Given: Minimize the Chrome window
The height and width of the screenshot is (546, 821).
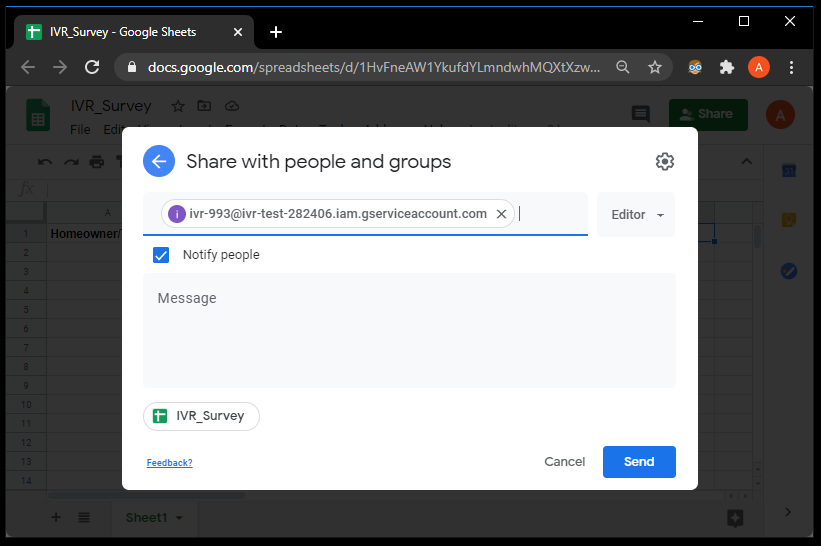Looking at the screenshot, I should tap(697, 21).
